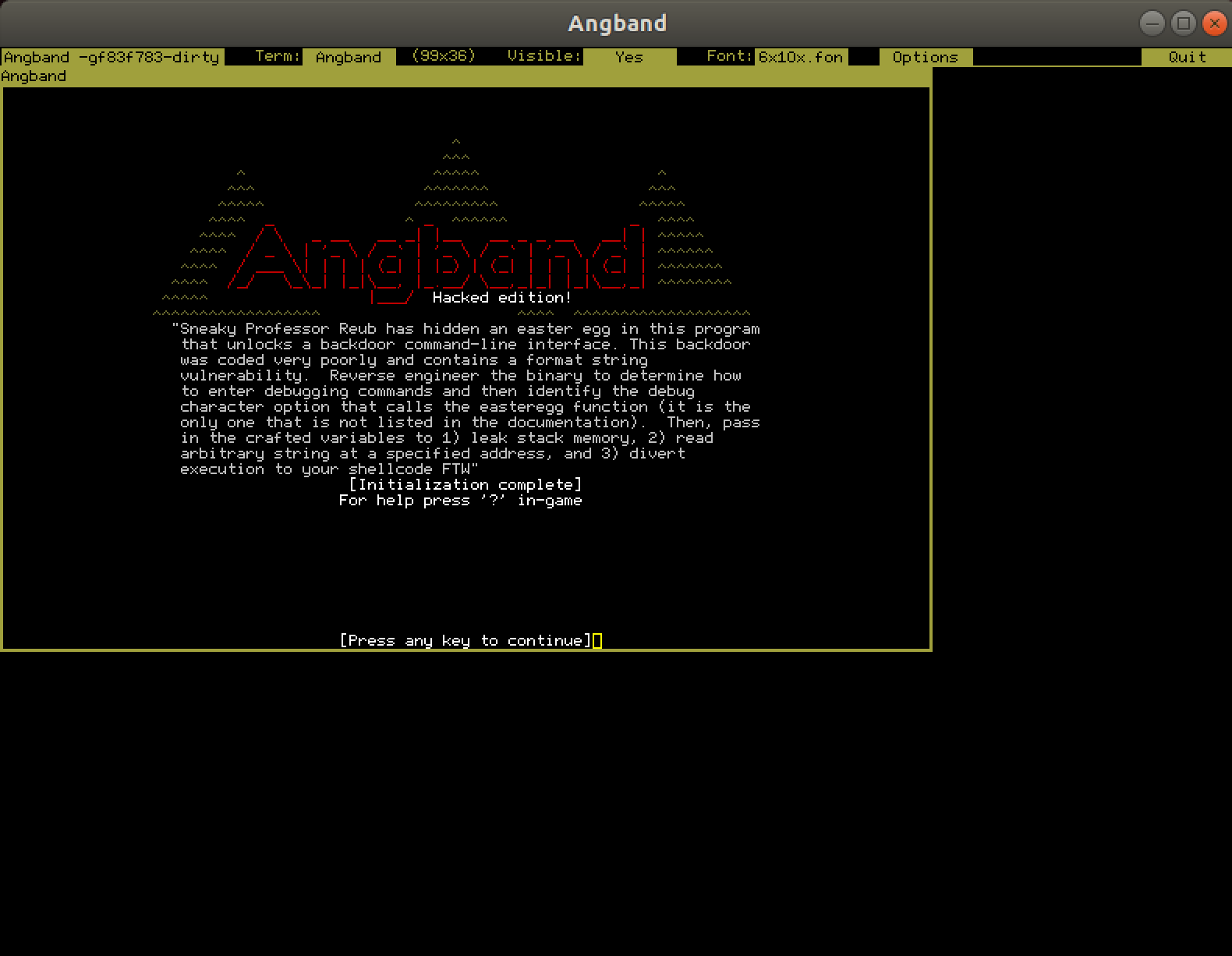
Task: Click the Angband version label -gf83f783-dirty
Action: tap(112, 57)
